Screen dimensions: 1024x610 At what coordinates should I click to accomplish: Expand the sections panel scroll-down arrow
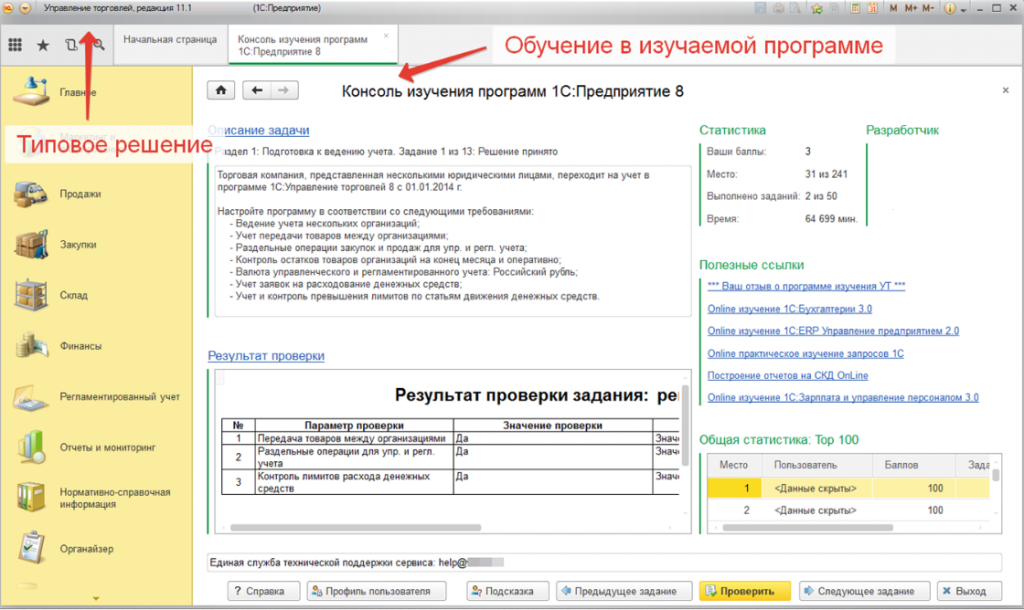click(96, 598)
